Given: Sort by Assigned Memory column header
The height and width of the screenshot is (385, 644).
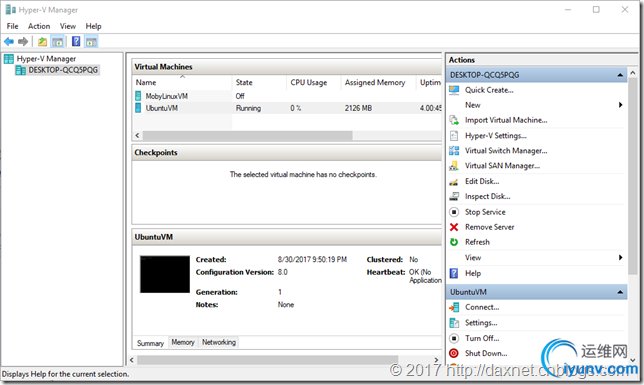Looking at the screenshot, I should [x=378, y=83].
